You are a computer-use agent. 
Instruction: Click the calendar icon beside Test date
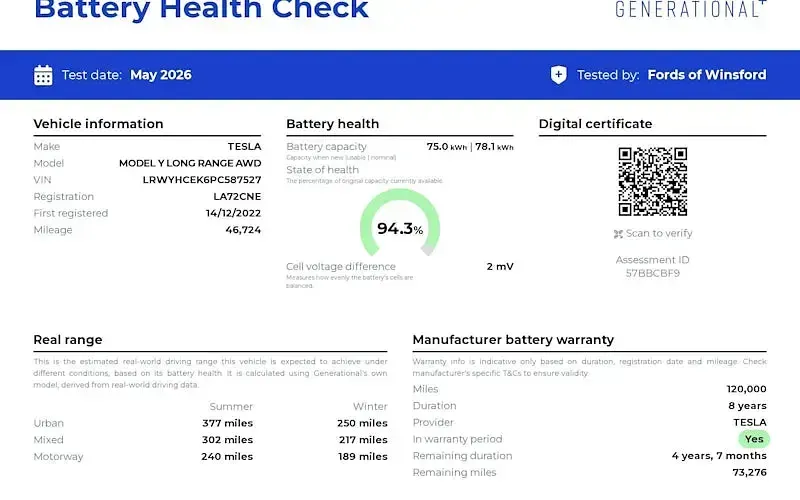43,75
